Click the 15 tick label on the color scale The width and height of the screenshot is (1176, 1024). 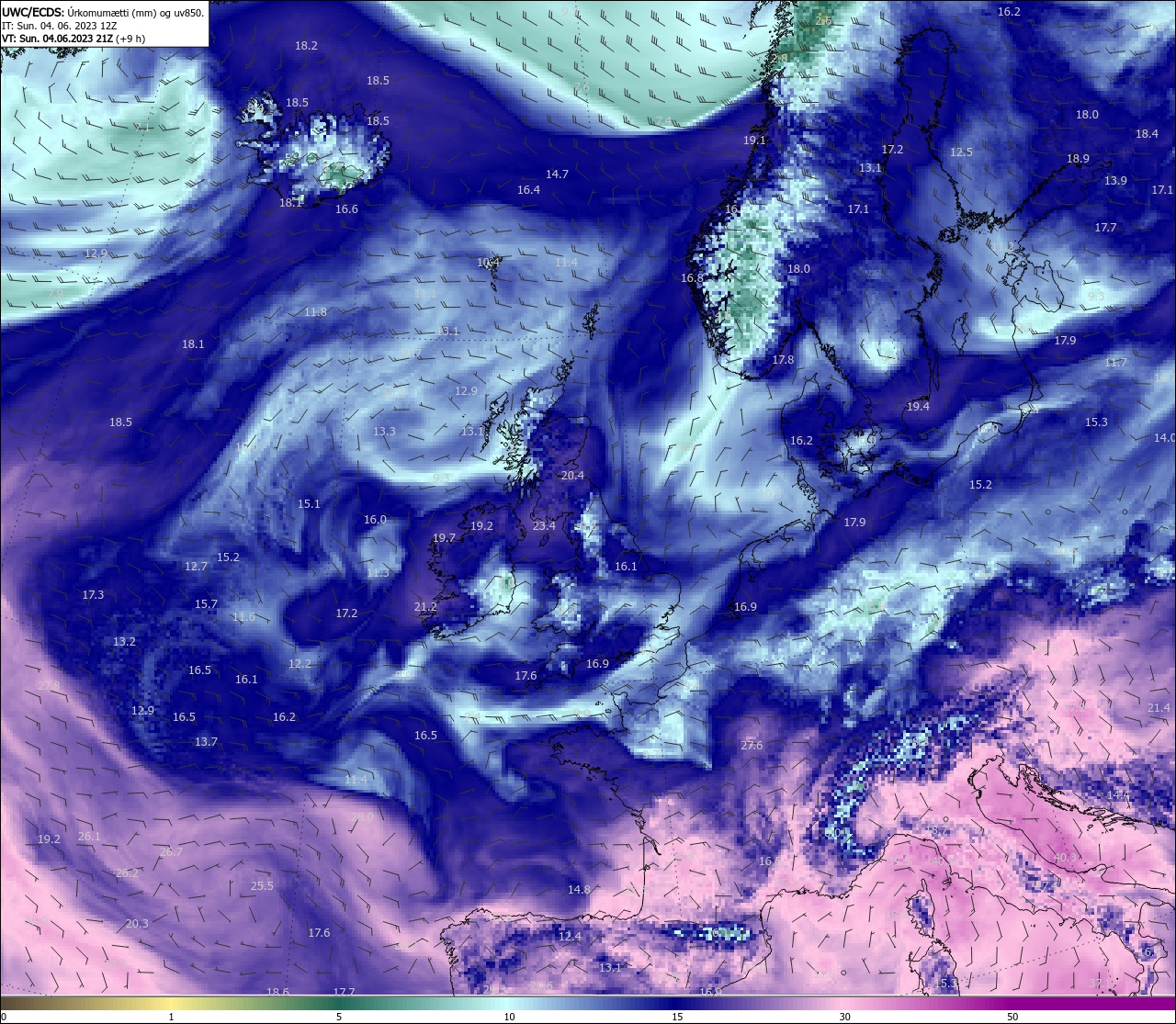tap(677, 1017)
